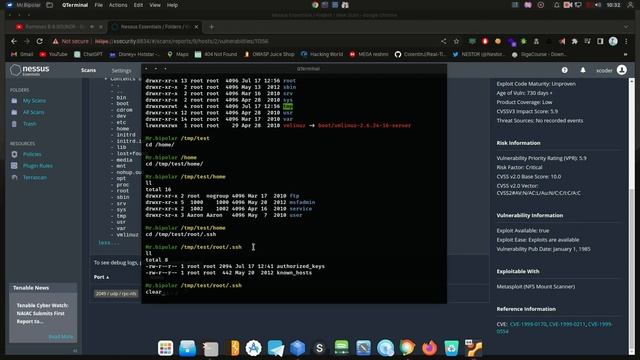Open the recycle bin in dock

(451, 348)
